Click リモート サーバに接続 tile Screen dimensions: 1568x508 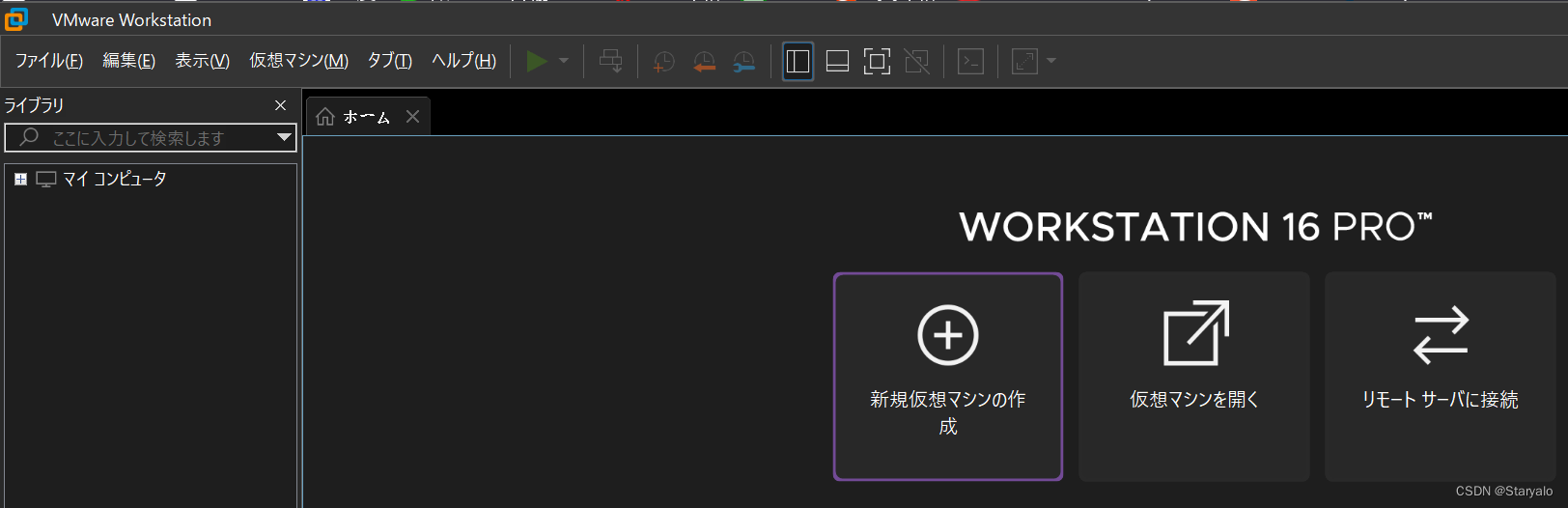(1440, 377)
